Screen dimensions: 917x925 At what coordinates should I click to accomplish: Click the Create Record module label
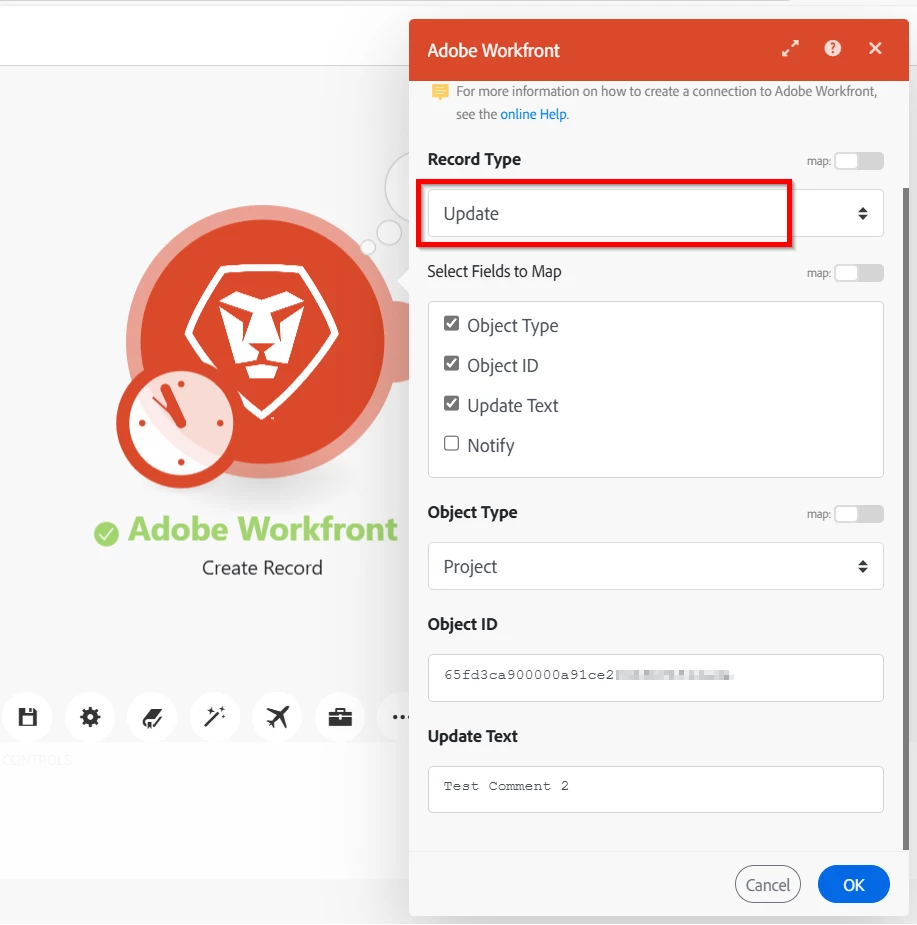point(262,568)
